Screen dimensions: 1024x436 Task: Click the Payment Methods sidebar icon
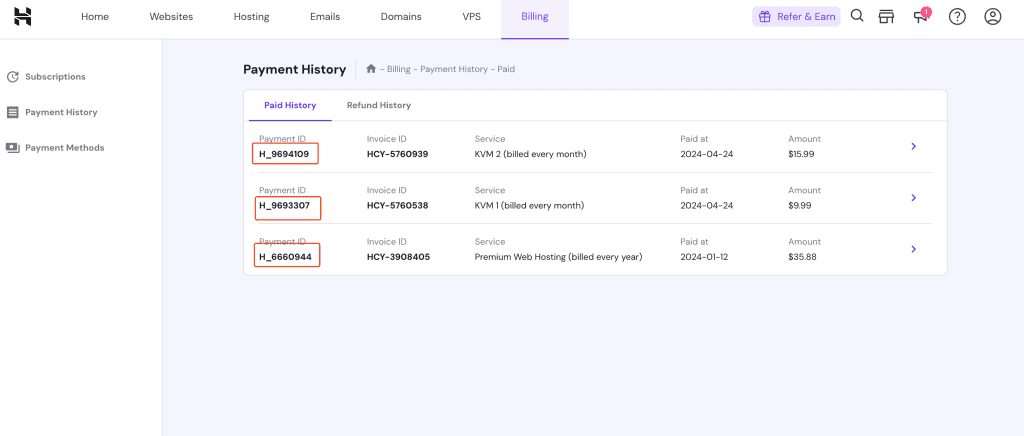[13, 148]
